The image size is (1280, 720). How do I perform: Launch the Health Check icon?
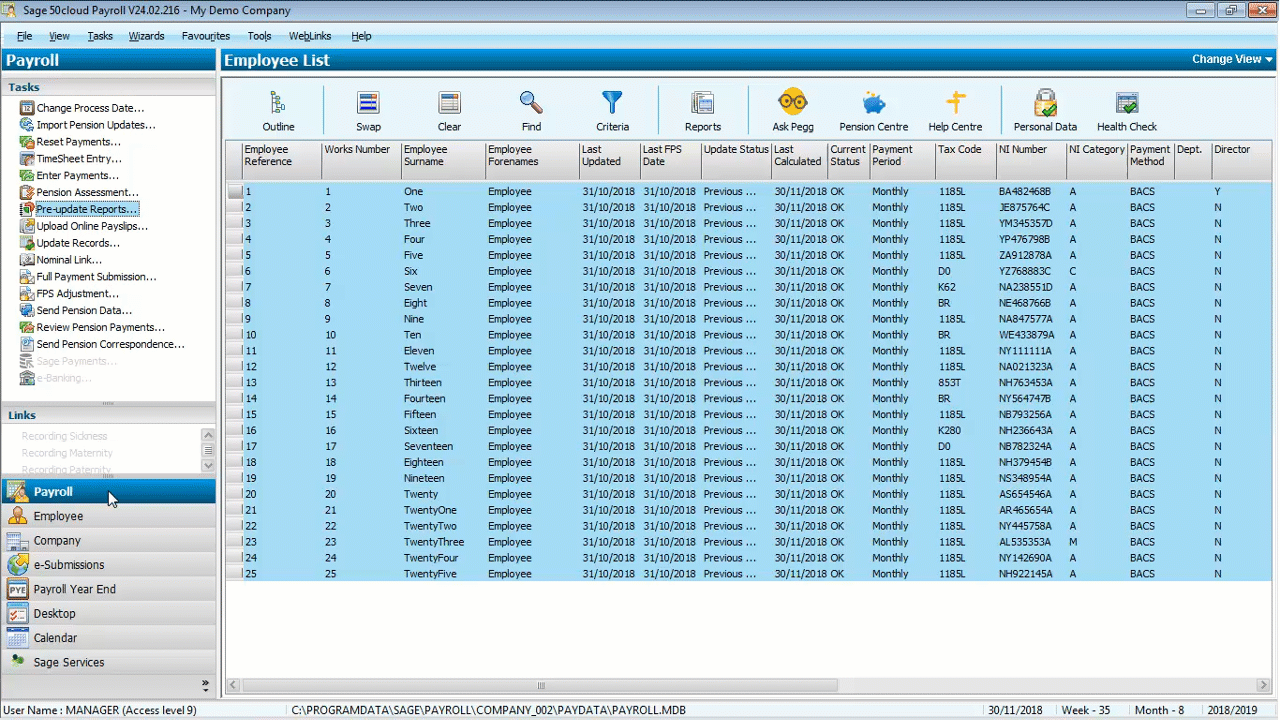click(x=1126, y=104)
